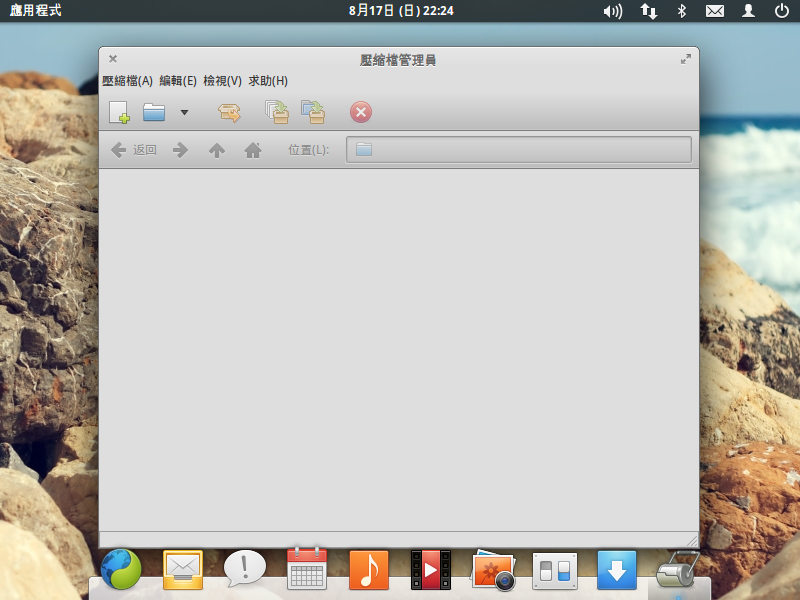Open the 編輯(E) menu
This screenshot has width=800, height=600.
point(178,81)
